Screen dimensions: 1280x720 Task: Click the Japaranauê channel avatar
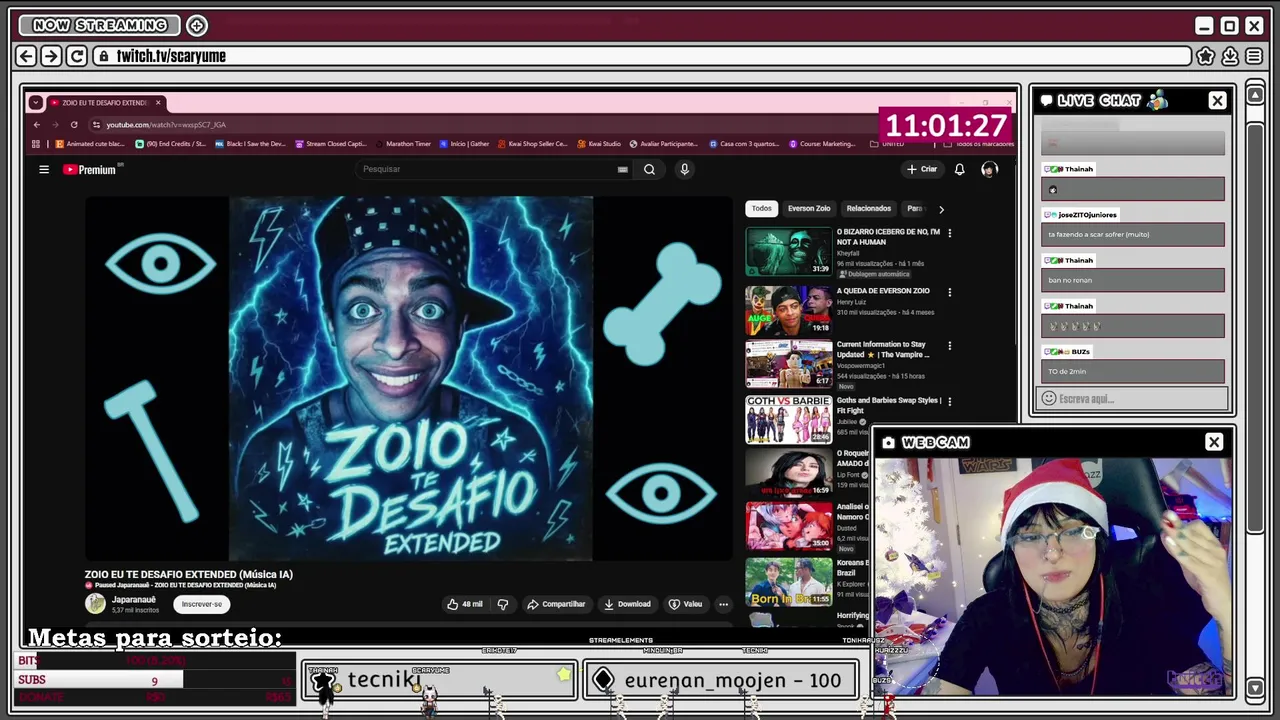click(95, 603)
